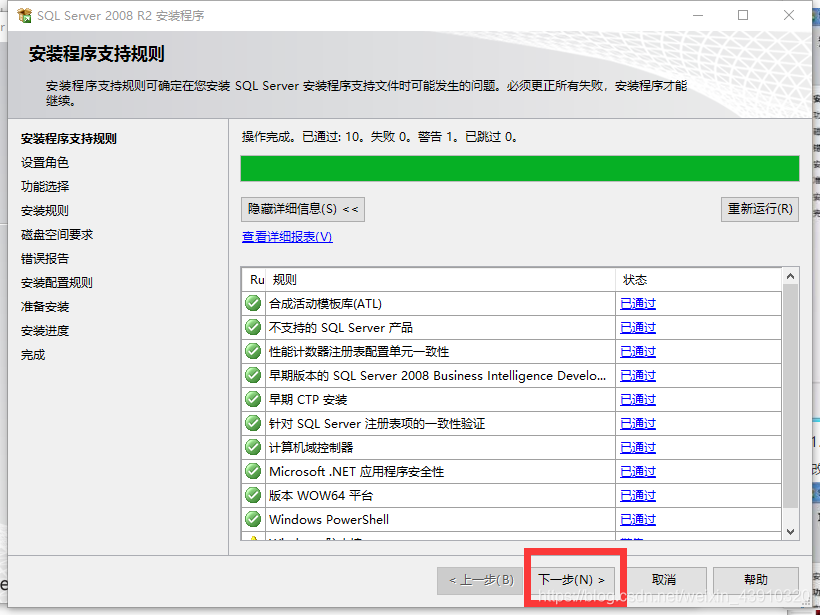820x615 pixels.
Task: Click rule text 针对 SQL Server 注册表项的一致性验证
Action: coord(377,424)
